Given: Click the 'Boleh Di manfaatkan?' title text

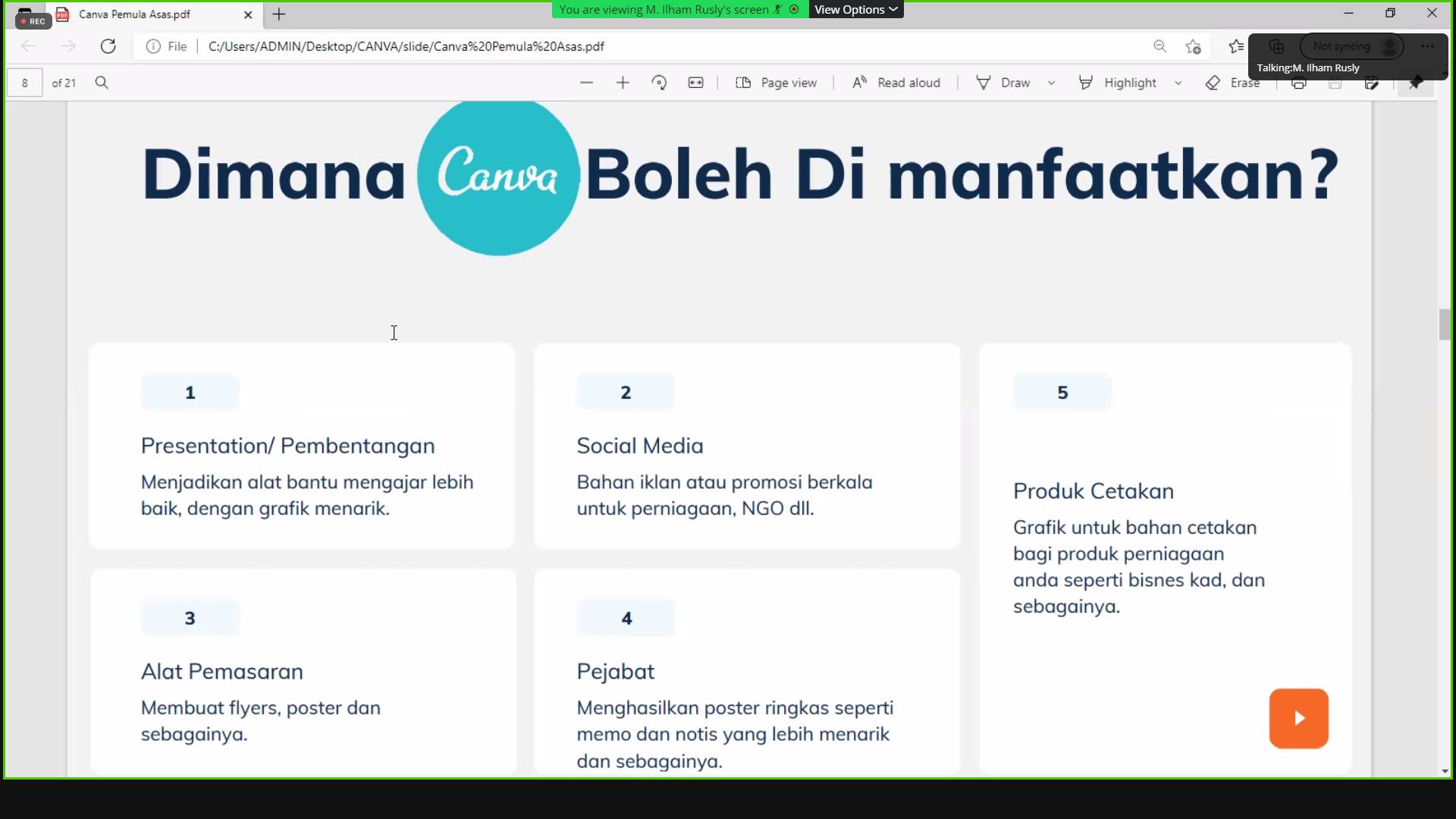Looking at the screenshot, I should point(962,174).
